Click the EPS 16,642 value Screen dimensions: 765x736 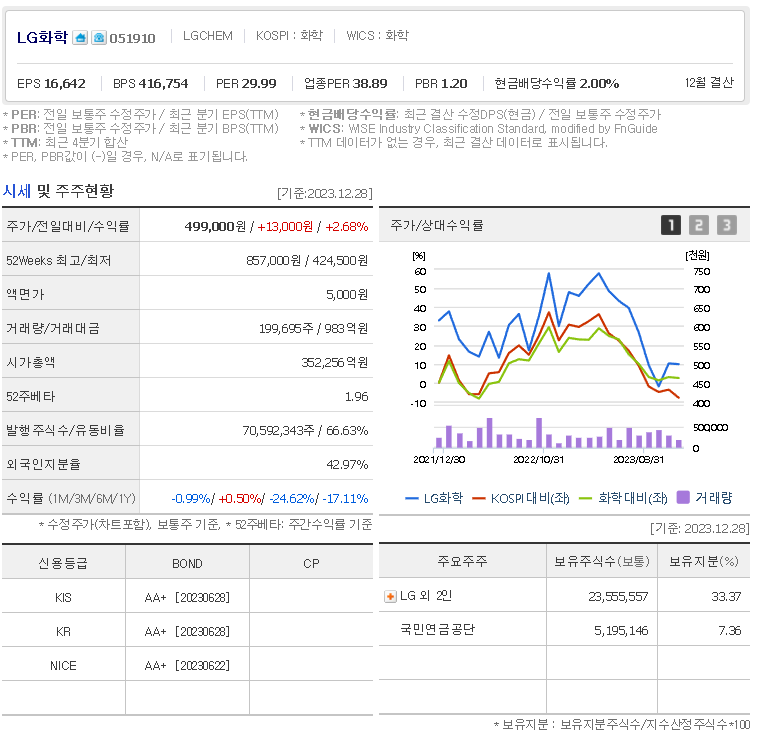pyautogui.click(x=51, y=84)
